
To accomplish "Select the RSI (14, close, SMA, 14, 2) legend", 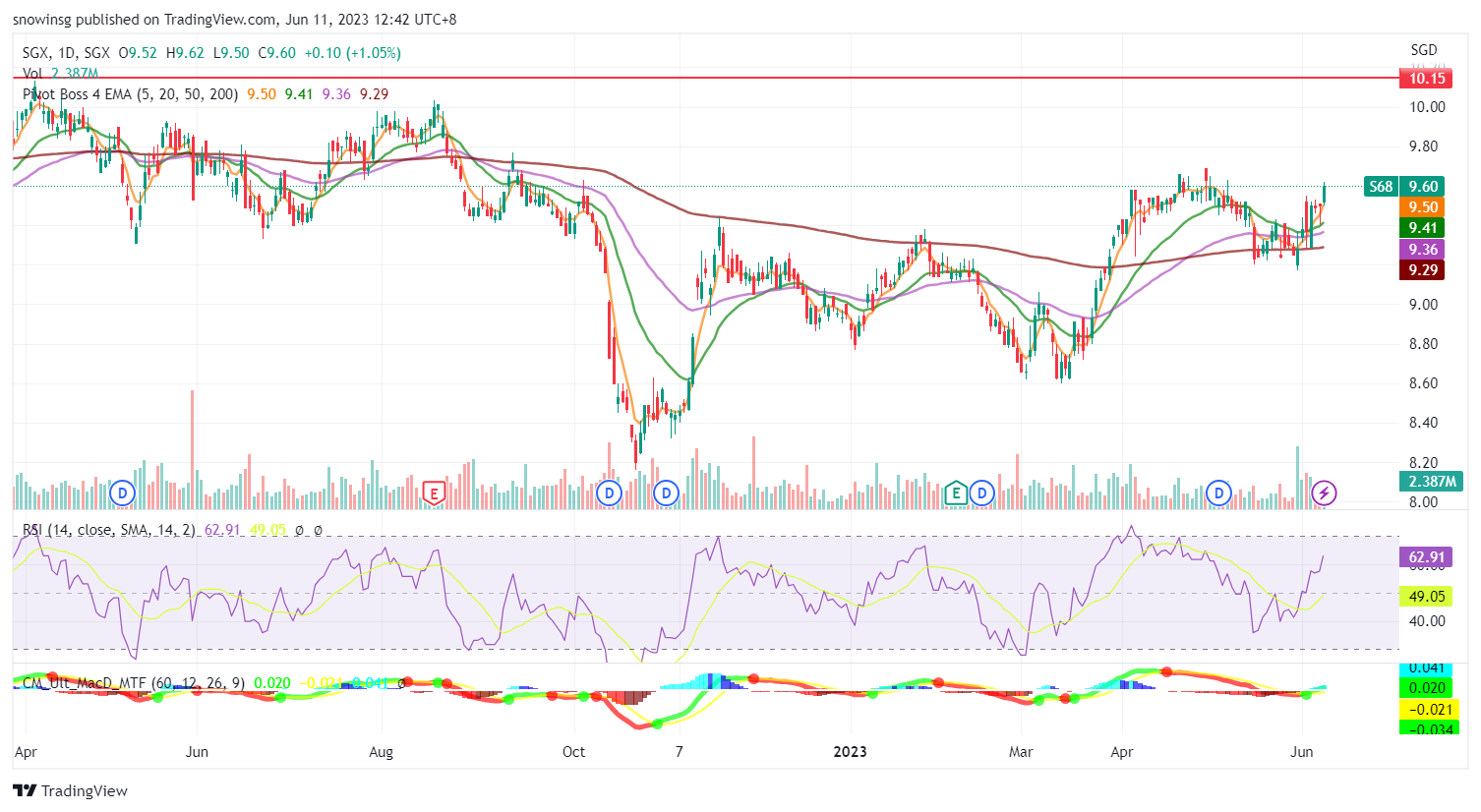I will click(109, 529).
